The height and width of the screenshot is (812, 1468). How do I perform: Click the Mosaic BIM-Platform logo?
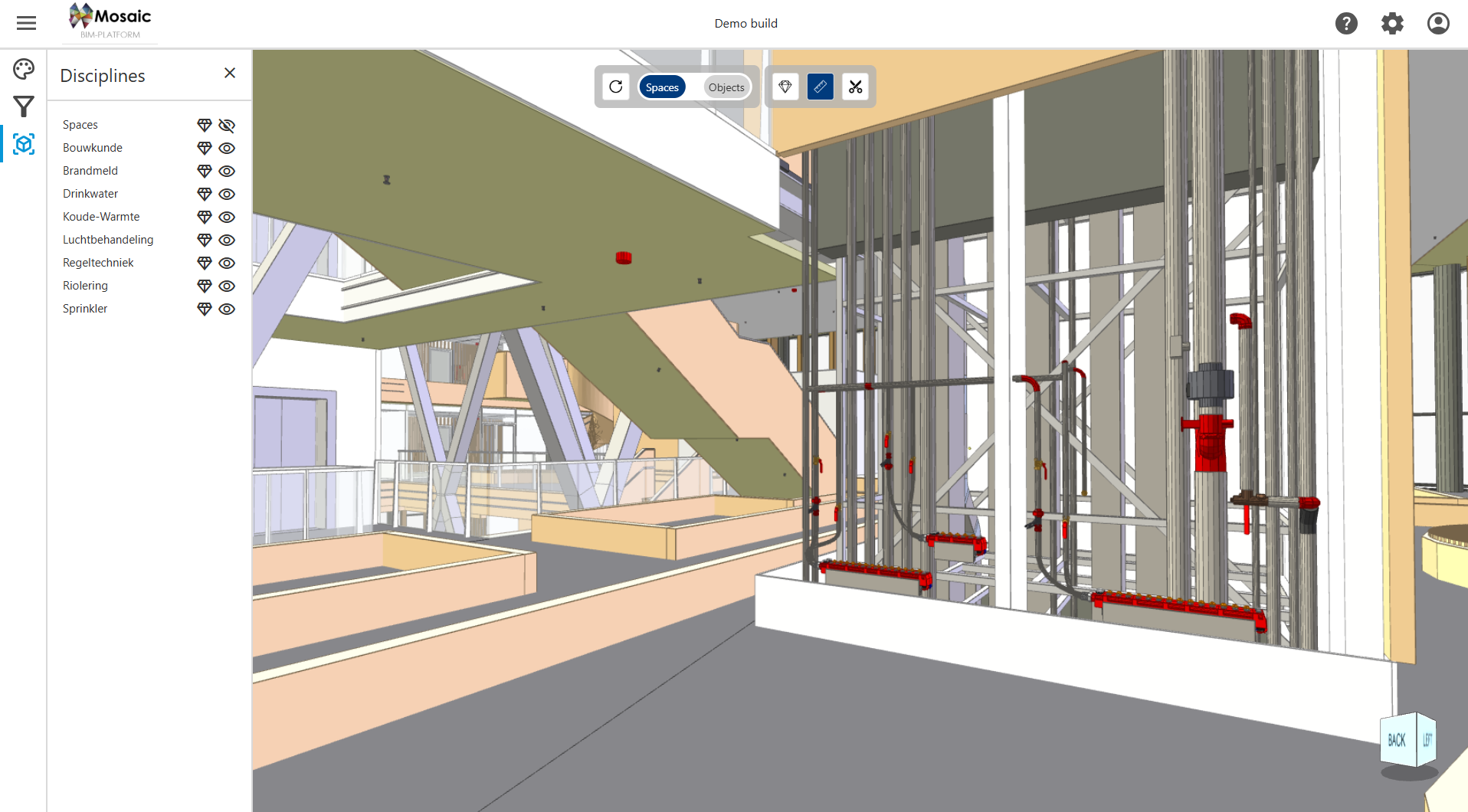pos(110,21)
